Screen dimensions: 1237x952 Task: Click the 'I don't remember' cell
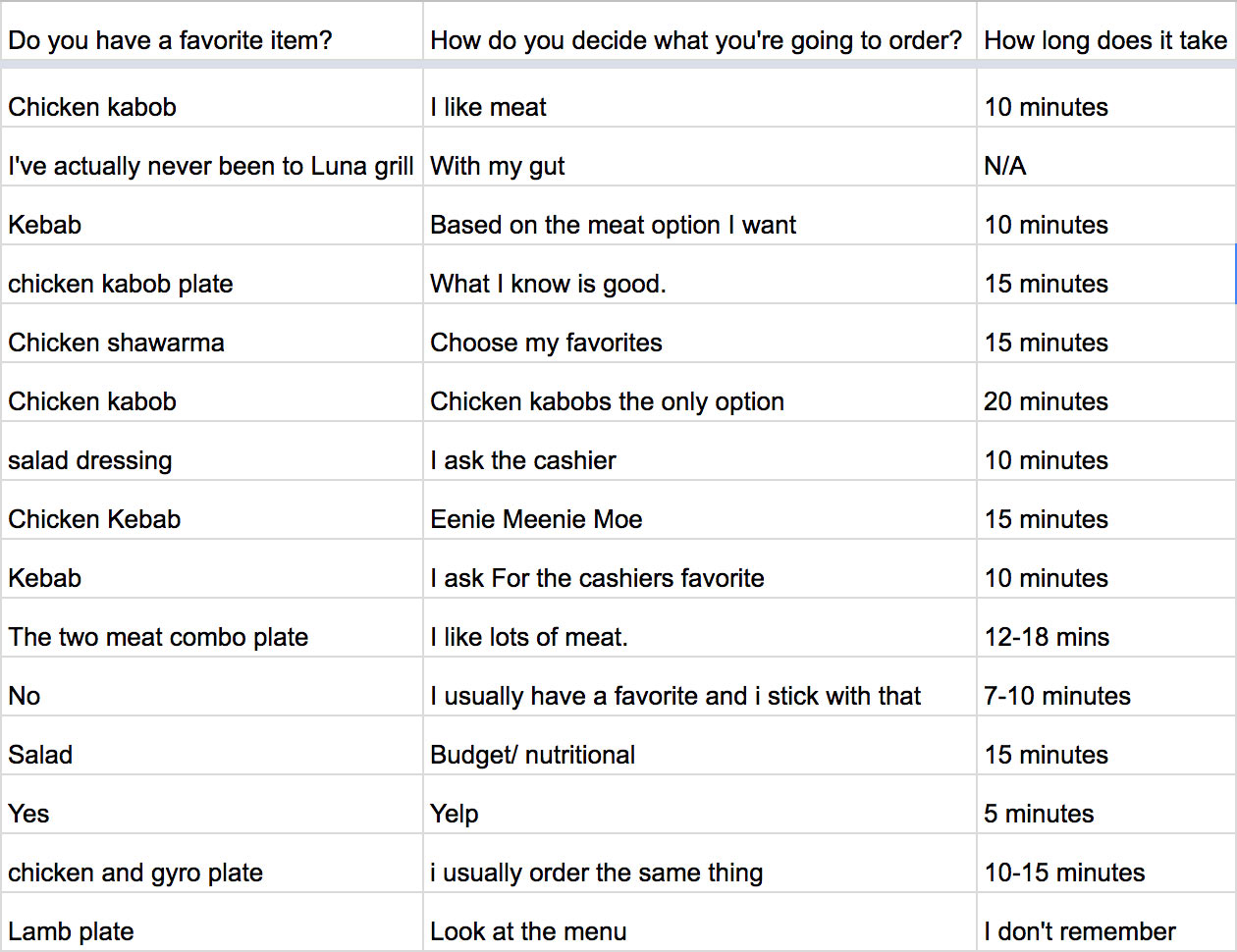1106,922
